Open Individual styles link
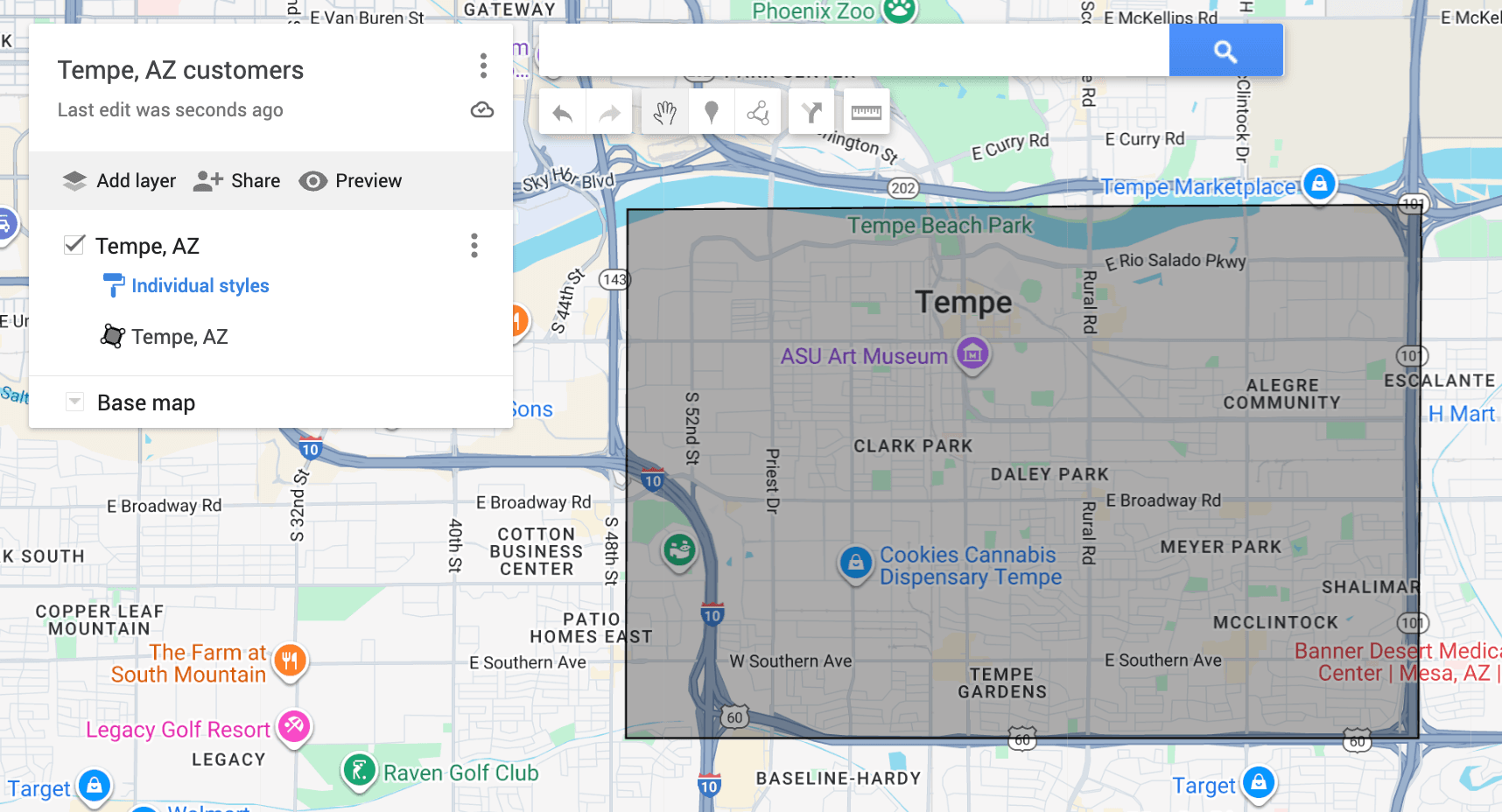1502x812 pixels. coord(200,285)
